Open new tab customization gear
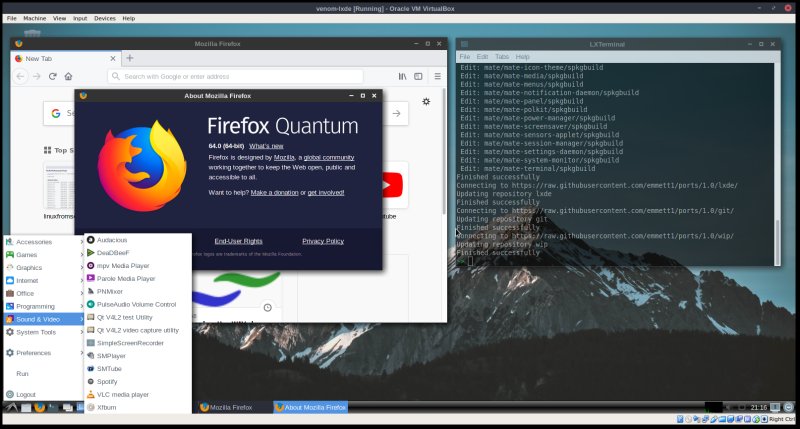Image resolution: width=800 pixels, height=429 pixels. 426,102
